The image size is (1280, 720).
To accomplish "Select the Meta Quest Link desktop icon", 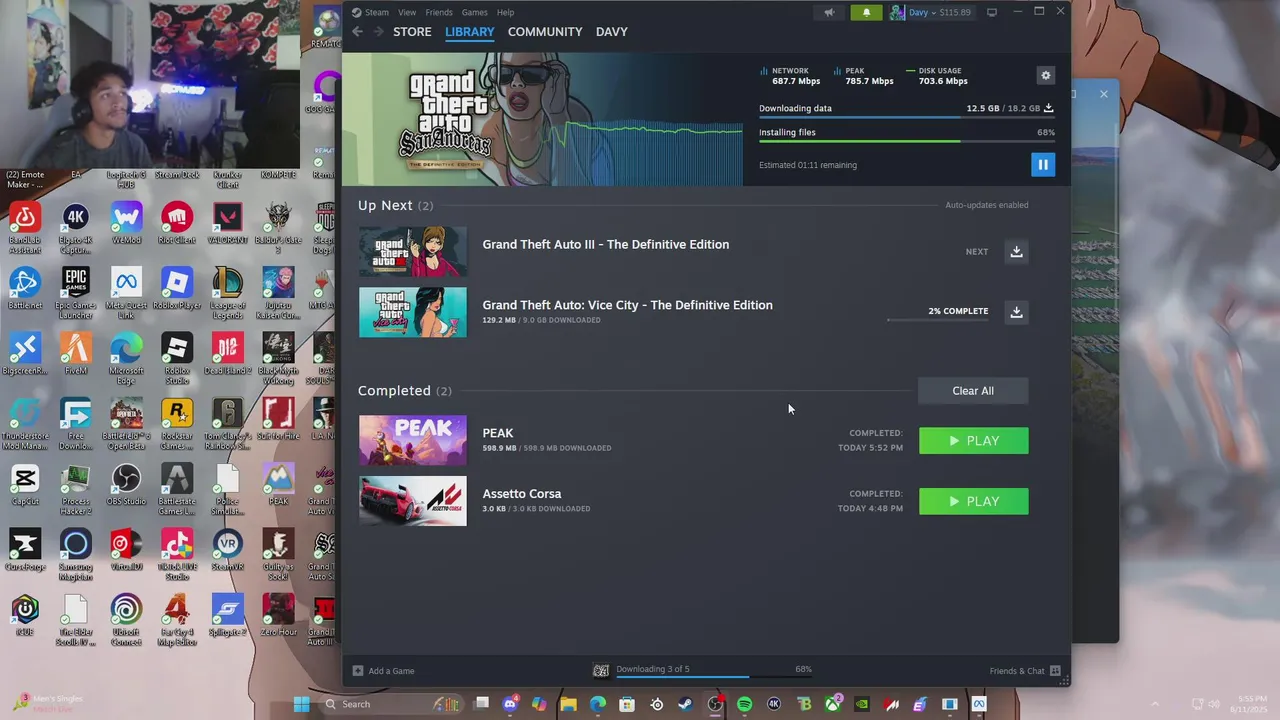I will [x=126, y=289].
